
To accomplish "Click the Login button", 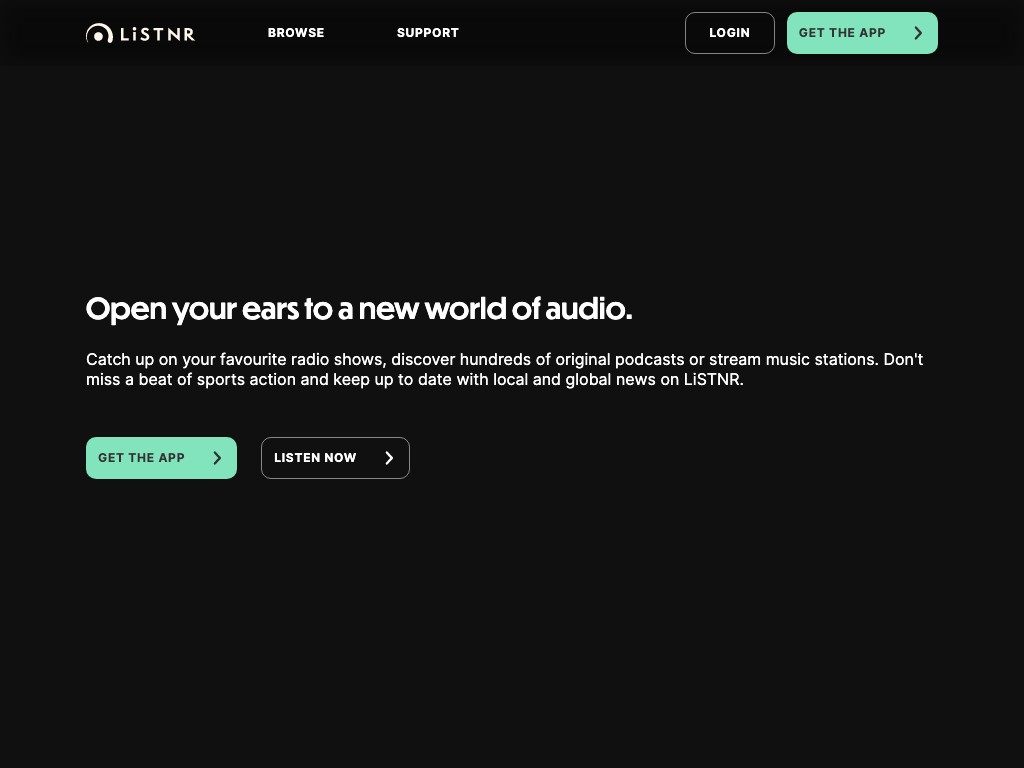I will coord(729,33).
